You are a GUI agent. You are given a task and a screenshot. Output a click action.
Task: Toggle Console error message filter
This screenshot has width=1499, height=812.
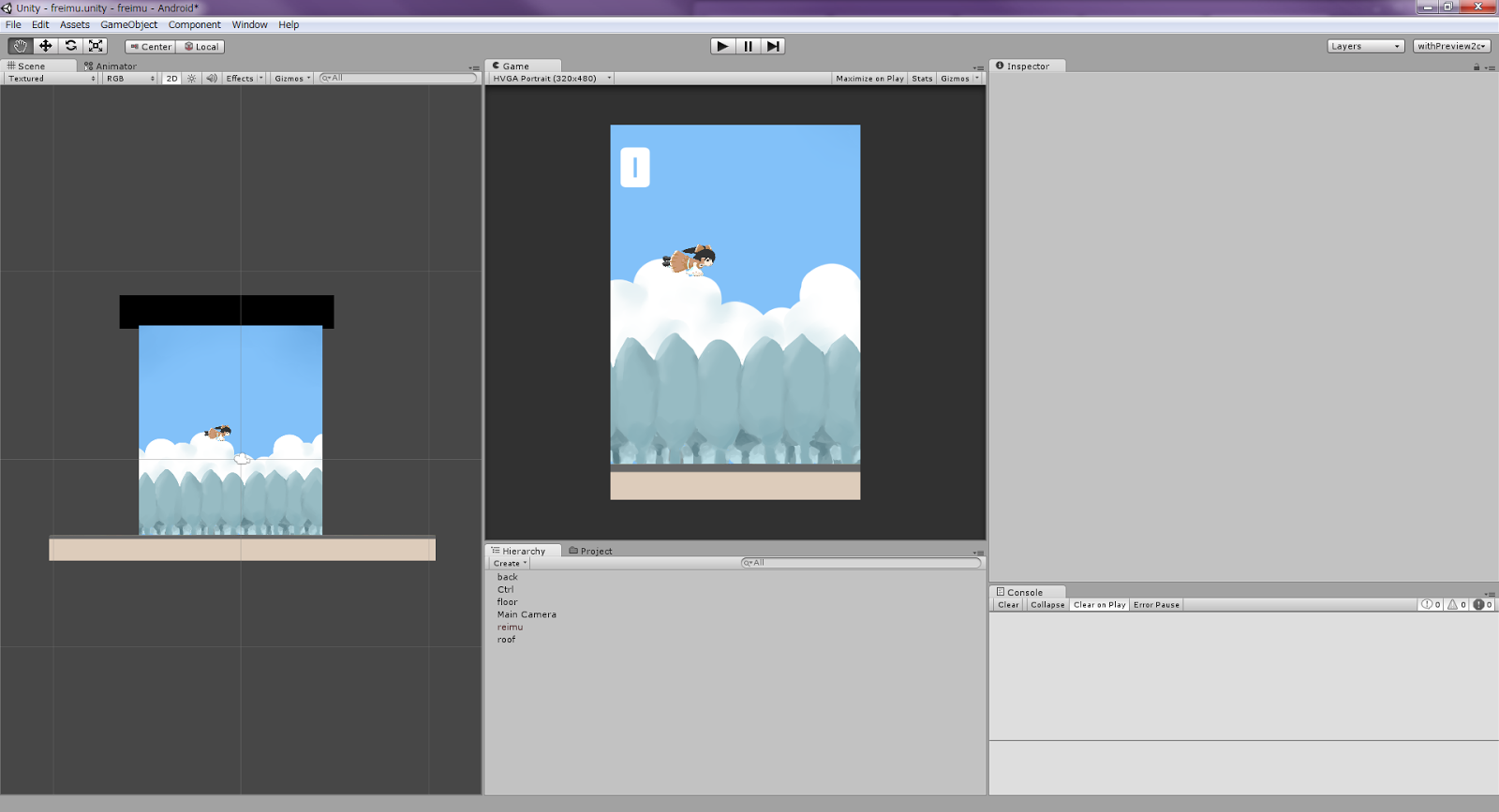point(1483,605)
